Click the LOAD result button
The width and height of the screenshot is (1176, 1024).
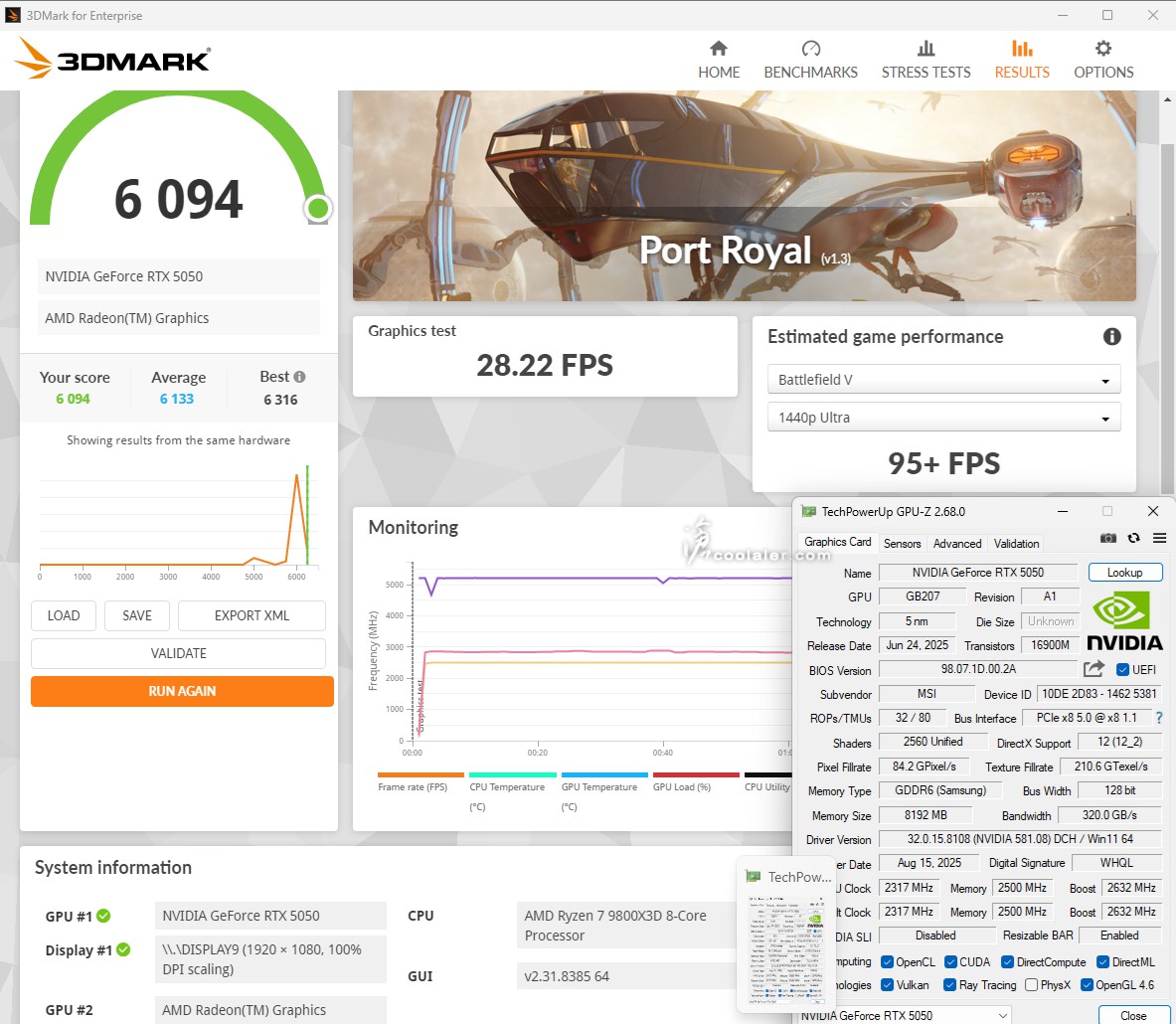pyautogui.click(x=64, y=616)
